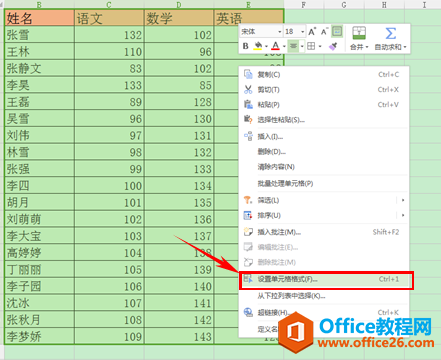Expand the alignment dropdown arrow
Viewport: 441px width, 360px height.
[302, 46]
